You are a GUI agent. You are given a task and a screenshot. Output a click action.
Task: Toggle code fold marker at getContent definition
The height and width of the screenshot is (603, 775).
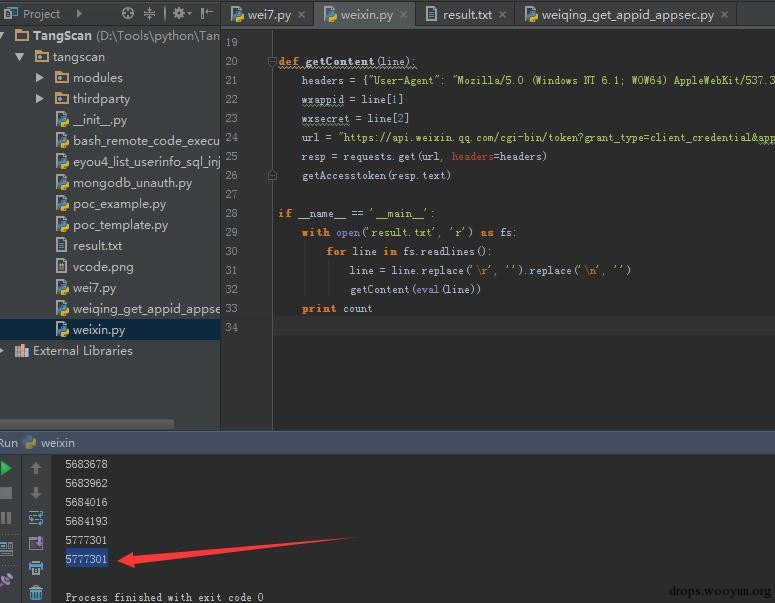(272, 61)
